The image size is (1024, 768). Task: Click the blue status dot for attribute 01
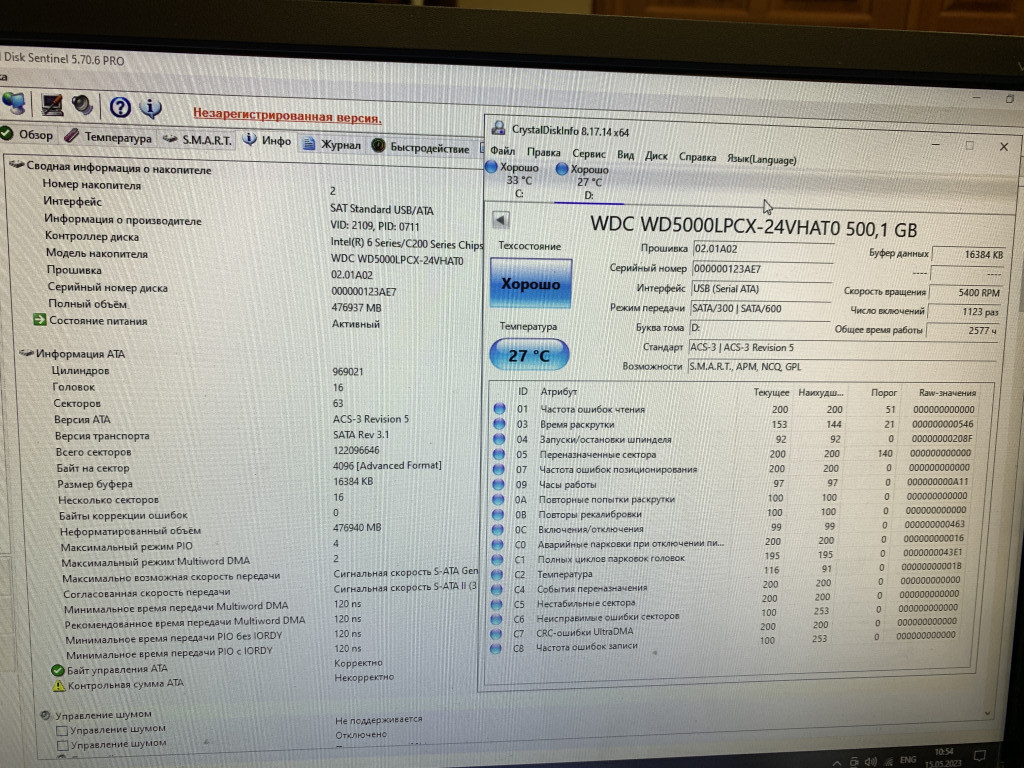coord(500,408)
